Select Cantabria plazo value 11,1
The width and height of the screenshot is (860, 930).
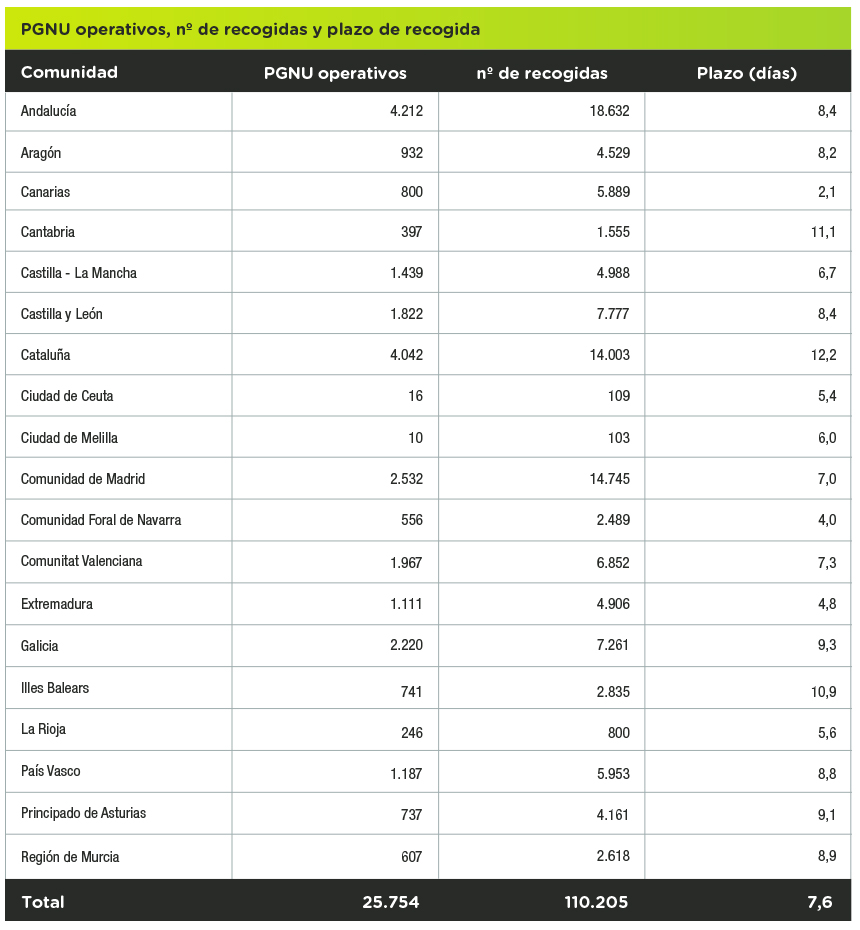click(823, 232)
